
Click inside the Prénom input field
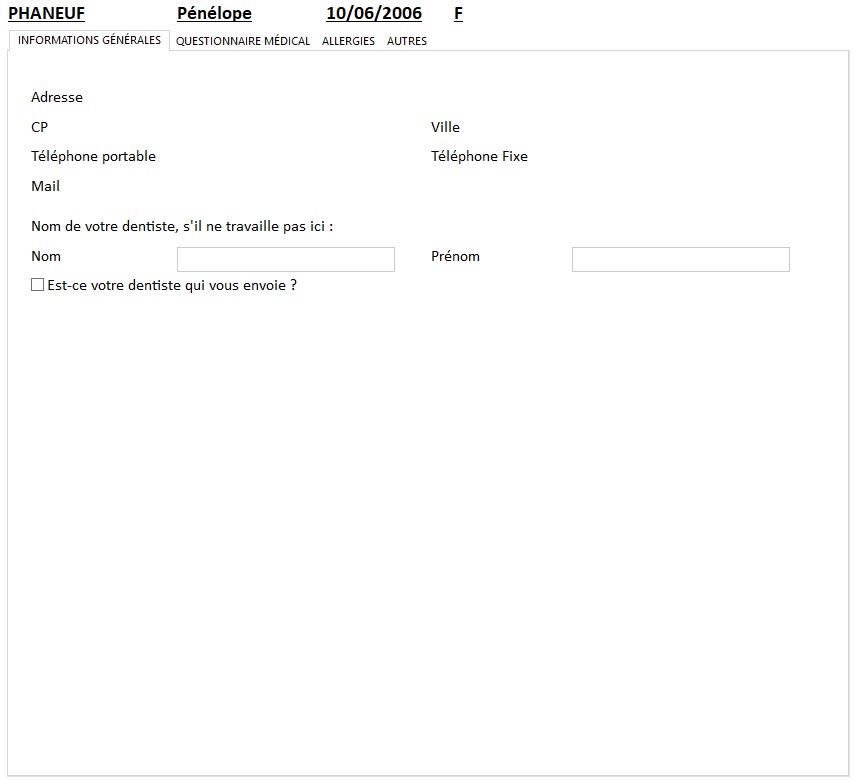(x=680, y=259)
